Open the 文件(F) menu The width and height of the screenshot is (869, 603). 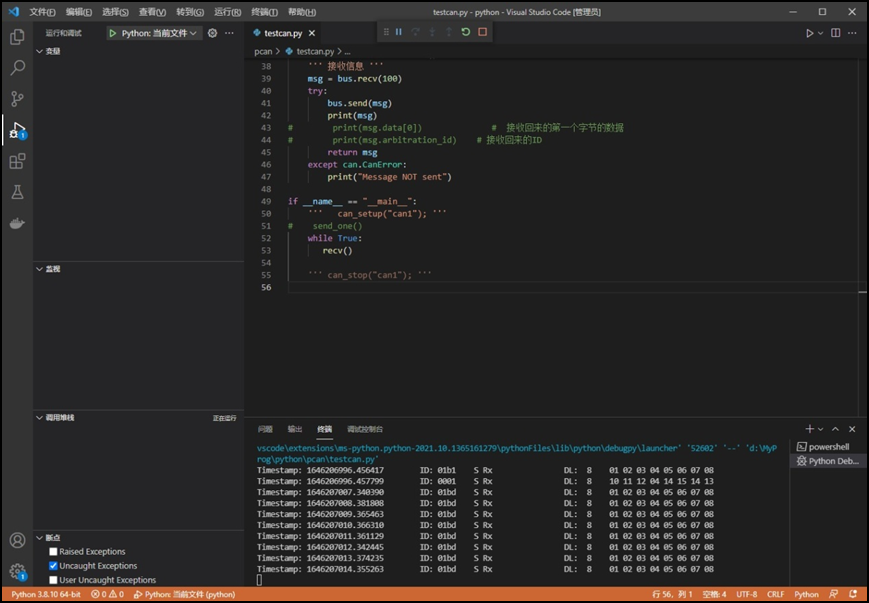[x=43, y=12]
